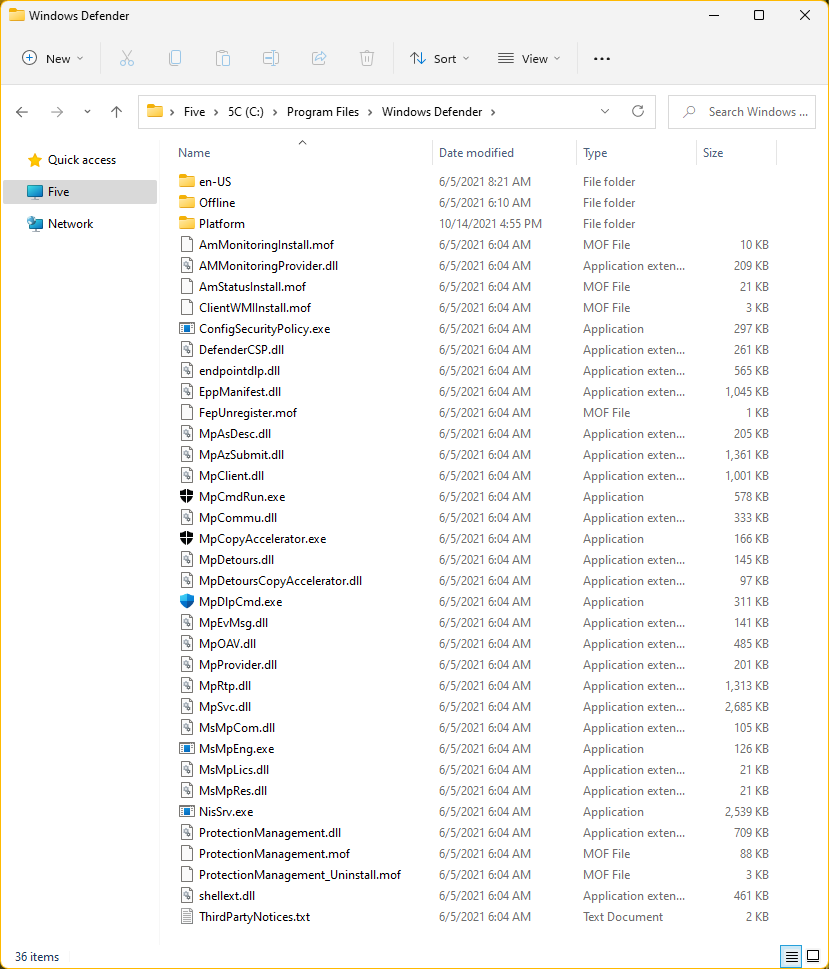This screenshot has height=969, width=829.
Task: Click the Copy icon in toolbar
Action: (x=175, y=59)
